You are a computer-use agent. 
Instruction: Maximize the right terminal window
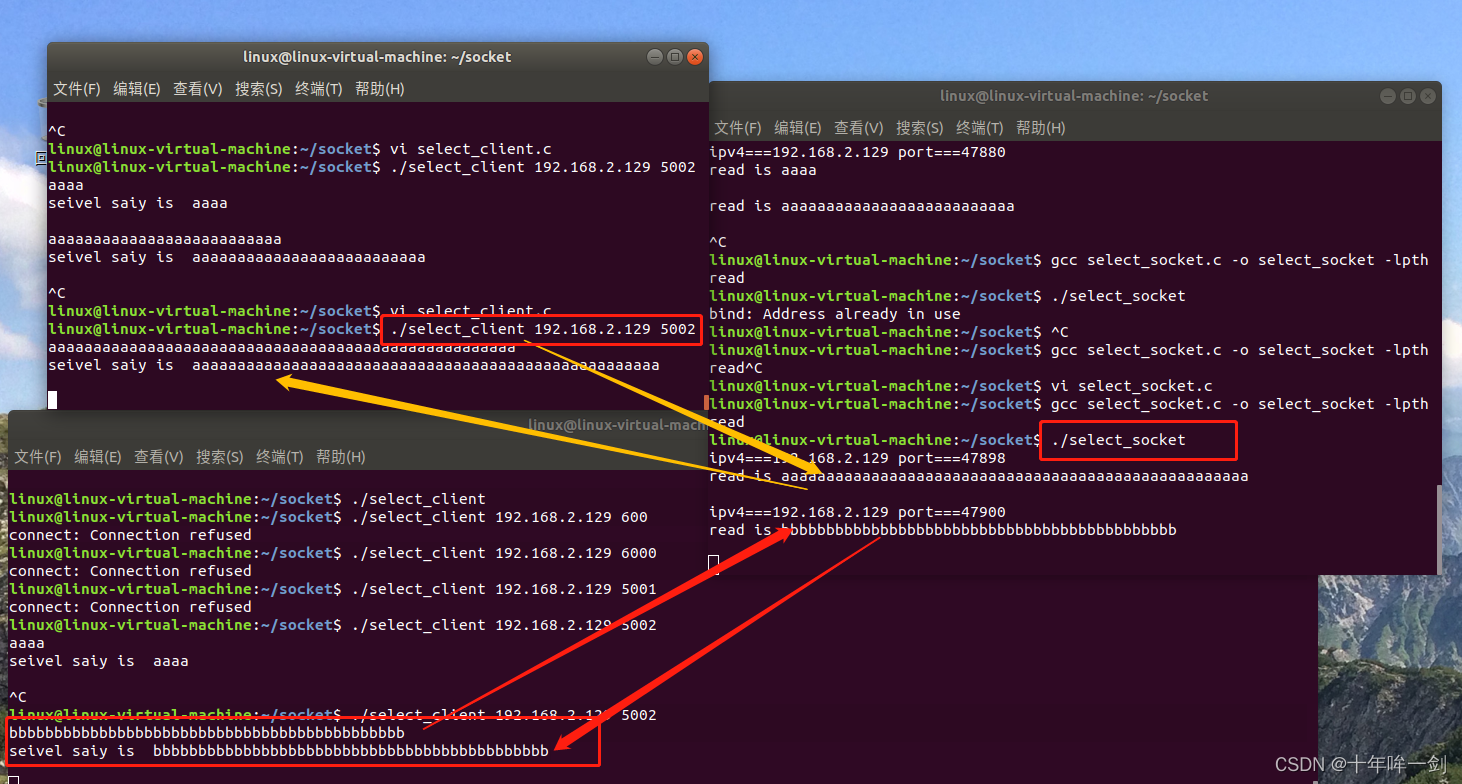[1408, 96]
